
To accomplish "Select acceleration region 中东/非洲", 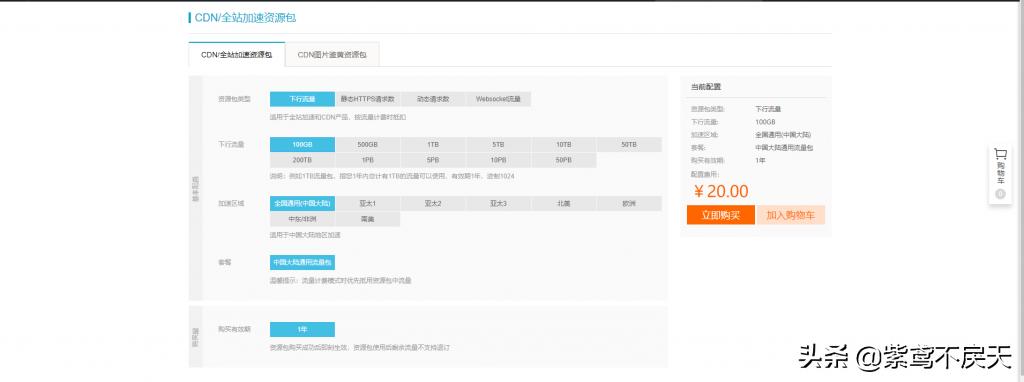I will [302, 219].
